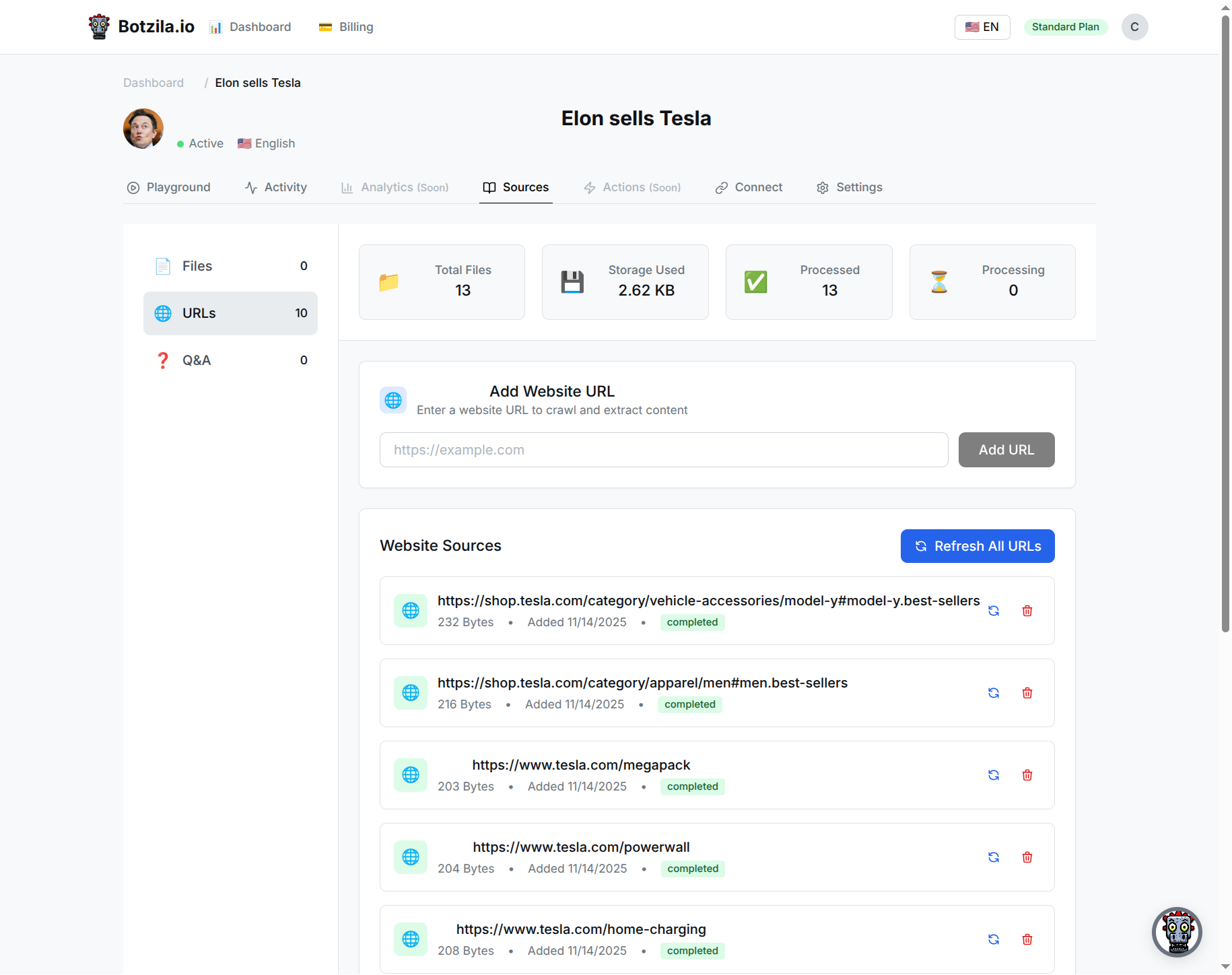Click the Total Files stat card
The height and width of the screenshot is (975, 1232).
click(442, 282)
